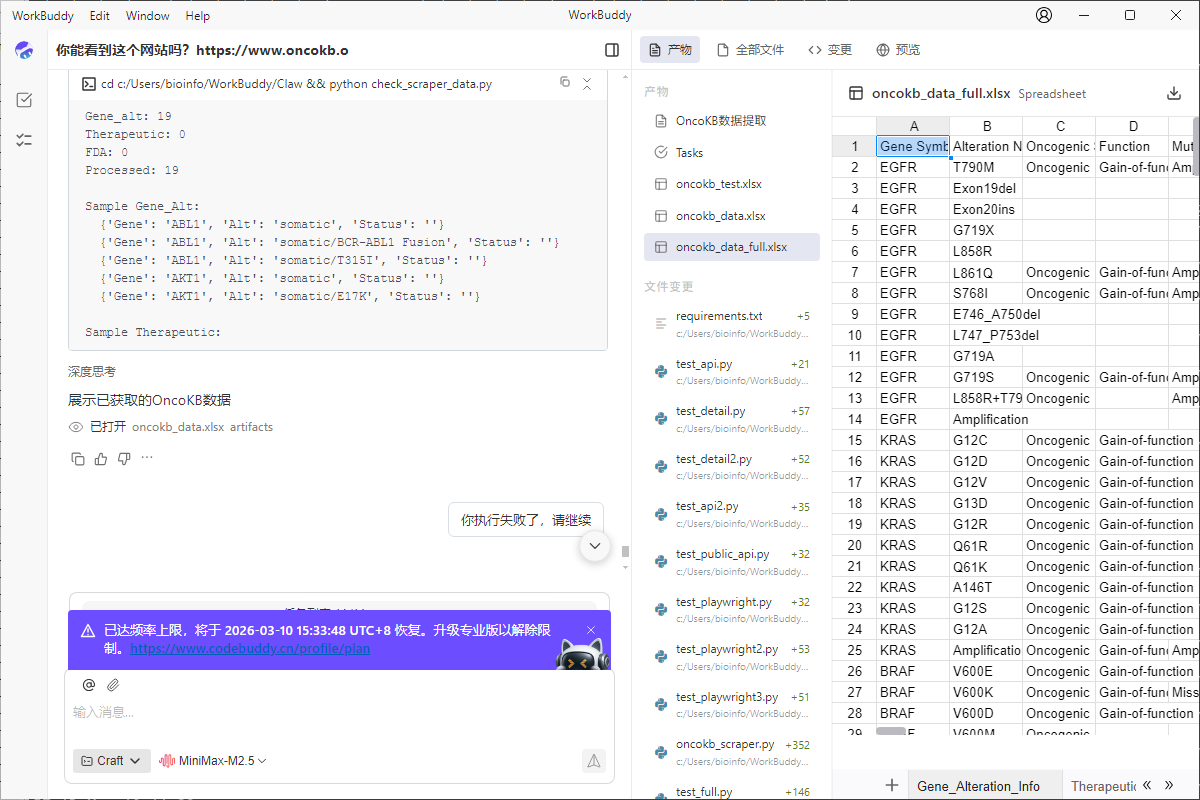Open the OncoKB数据提取 artifact

[x=732, y=121]
